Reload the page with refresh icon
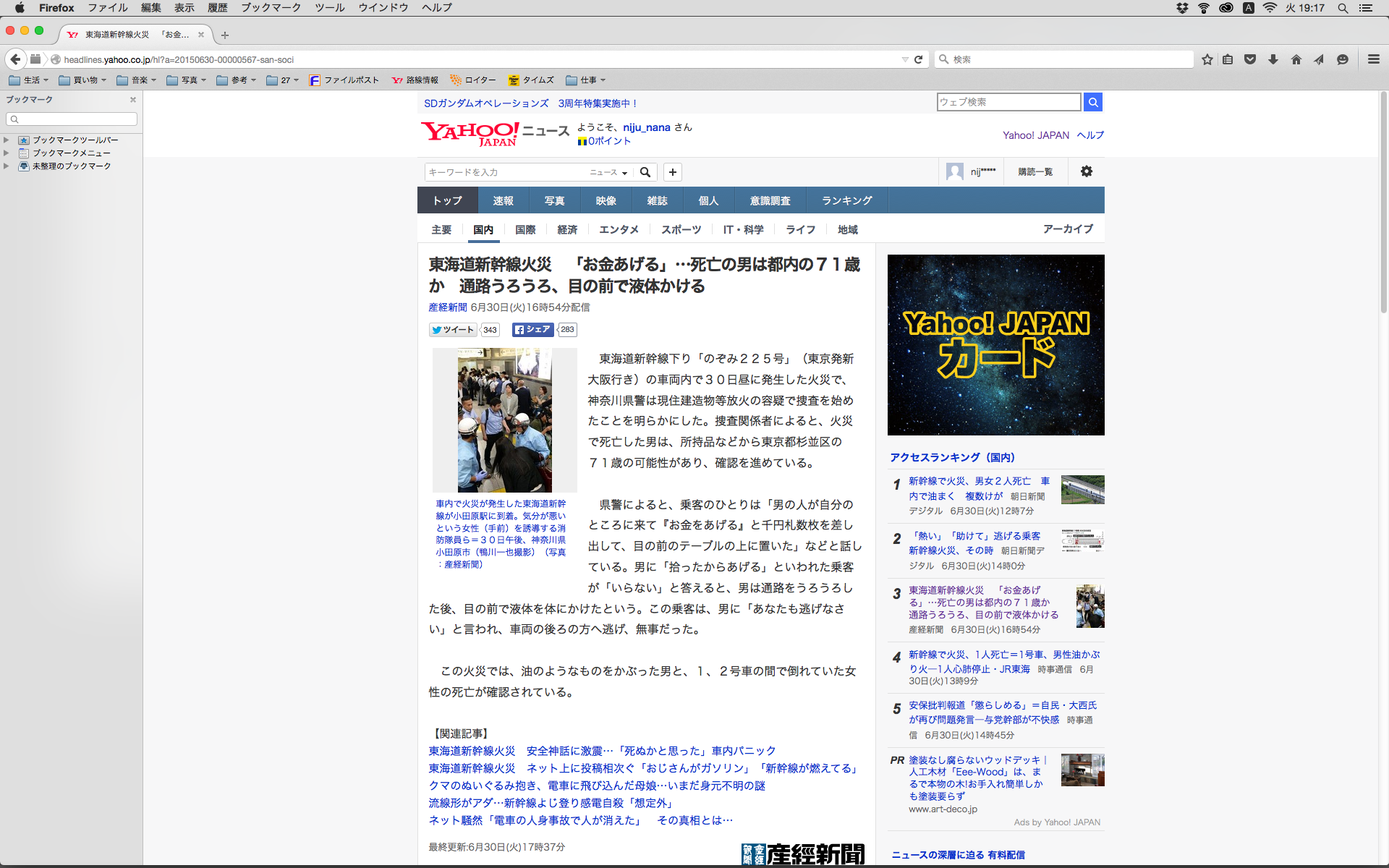 click(919, 59)
